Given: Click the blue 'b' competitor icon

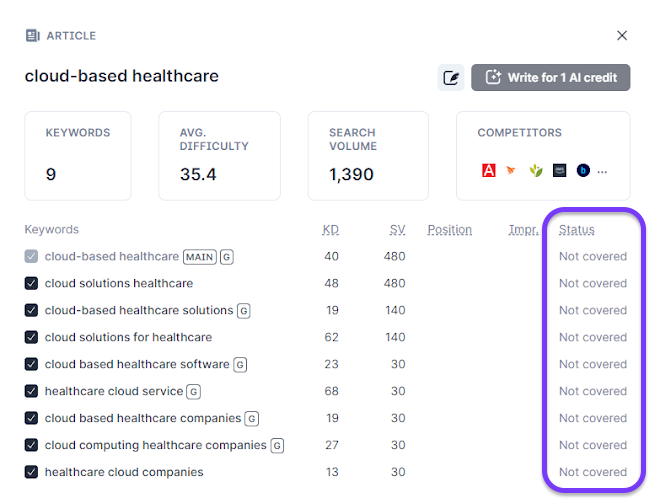Looking at the screenshot, I should pos(583,171).
